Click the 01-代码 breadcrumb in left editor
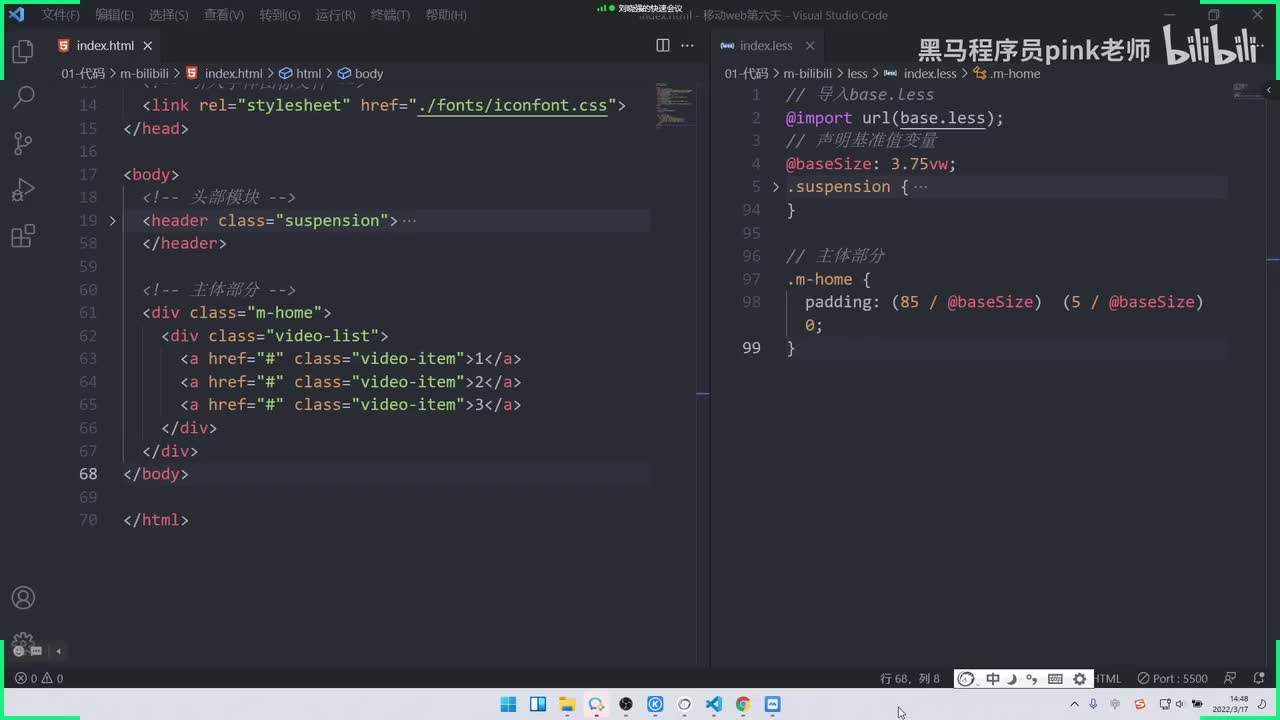 [x=83, y=74]
